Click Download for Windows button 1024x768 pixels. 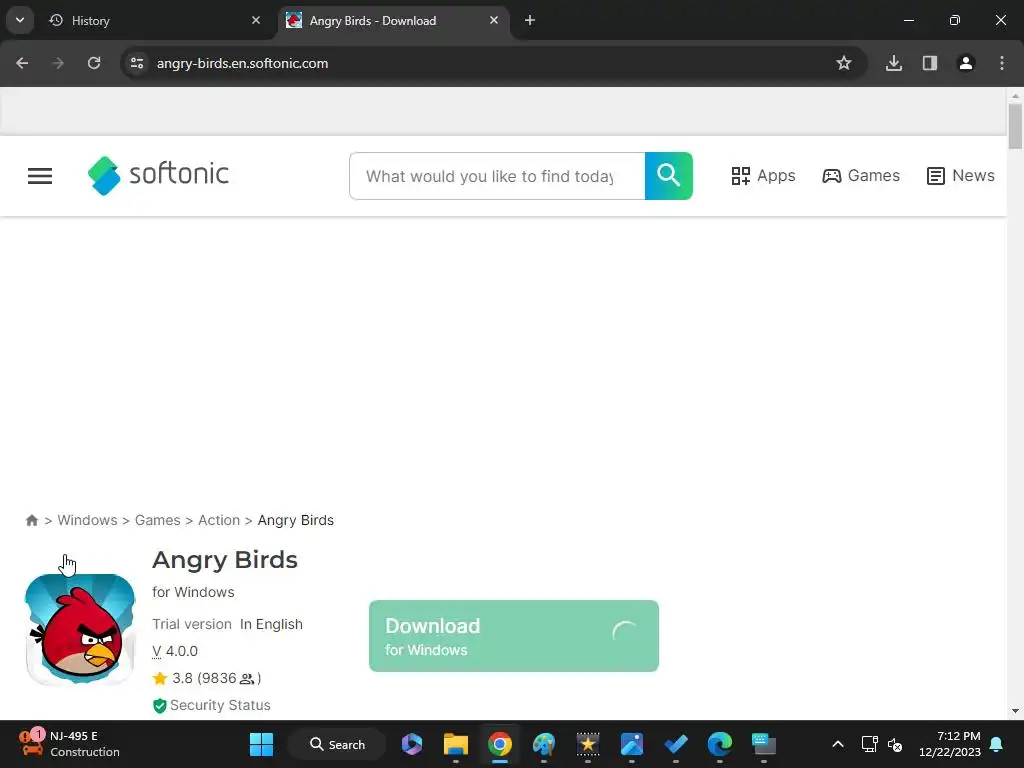click(514, 636)
